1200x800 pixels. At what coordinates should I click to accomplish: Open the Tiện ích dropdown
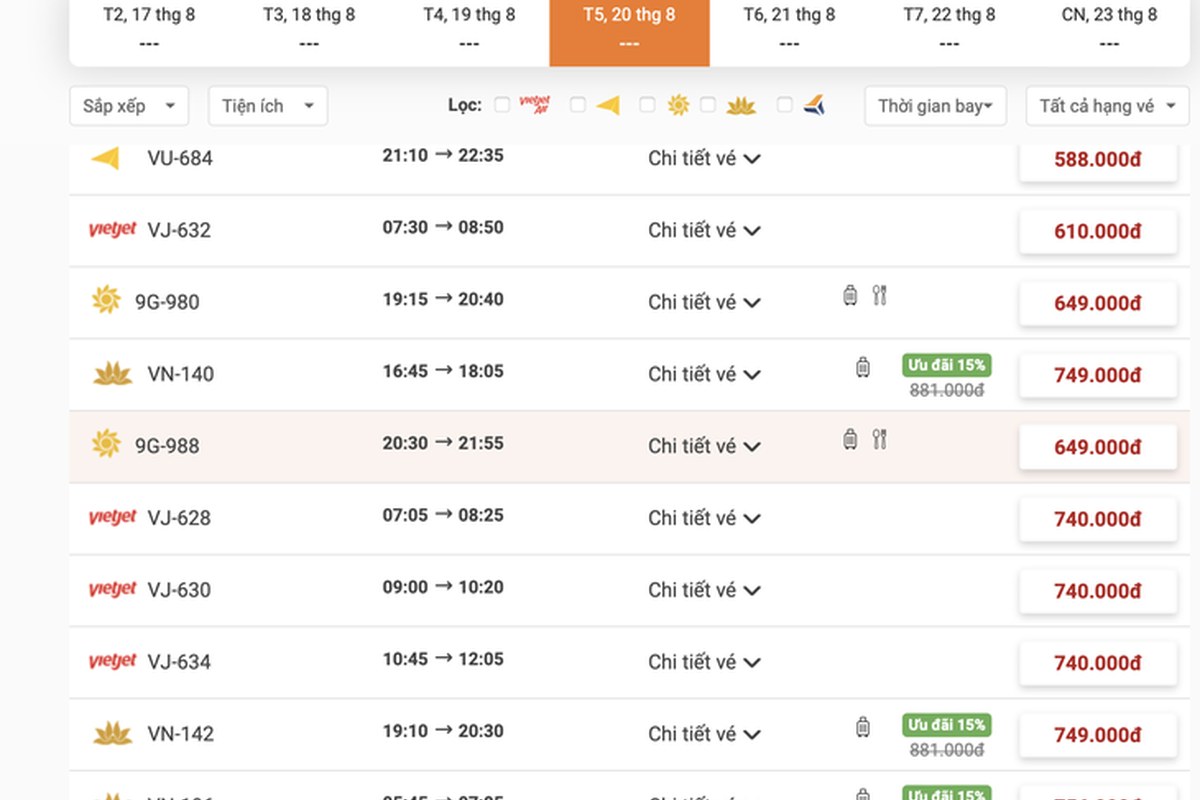point(268,106)
